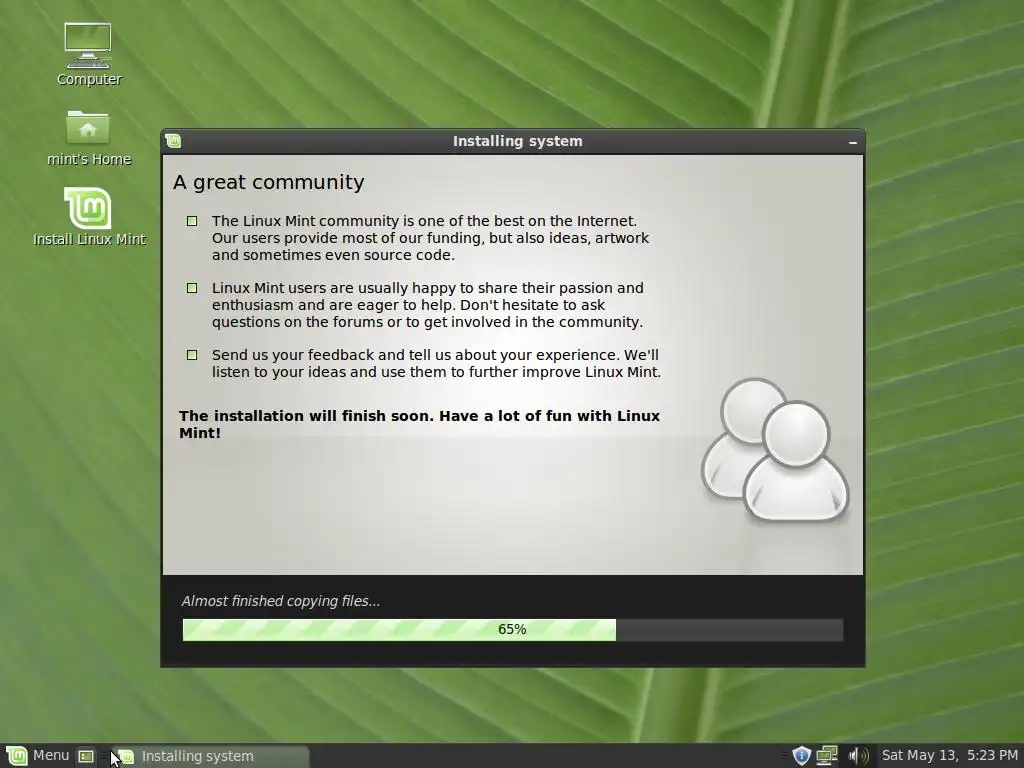Click 'Almost finished copying files...' status text

point(281,601)
